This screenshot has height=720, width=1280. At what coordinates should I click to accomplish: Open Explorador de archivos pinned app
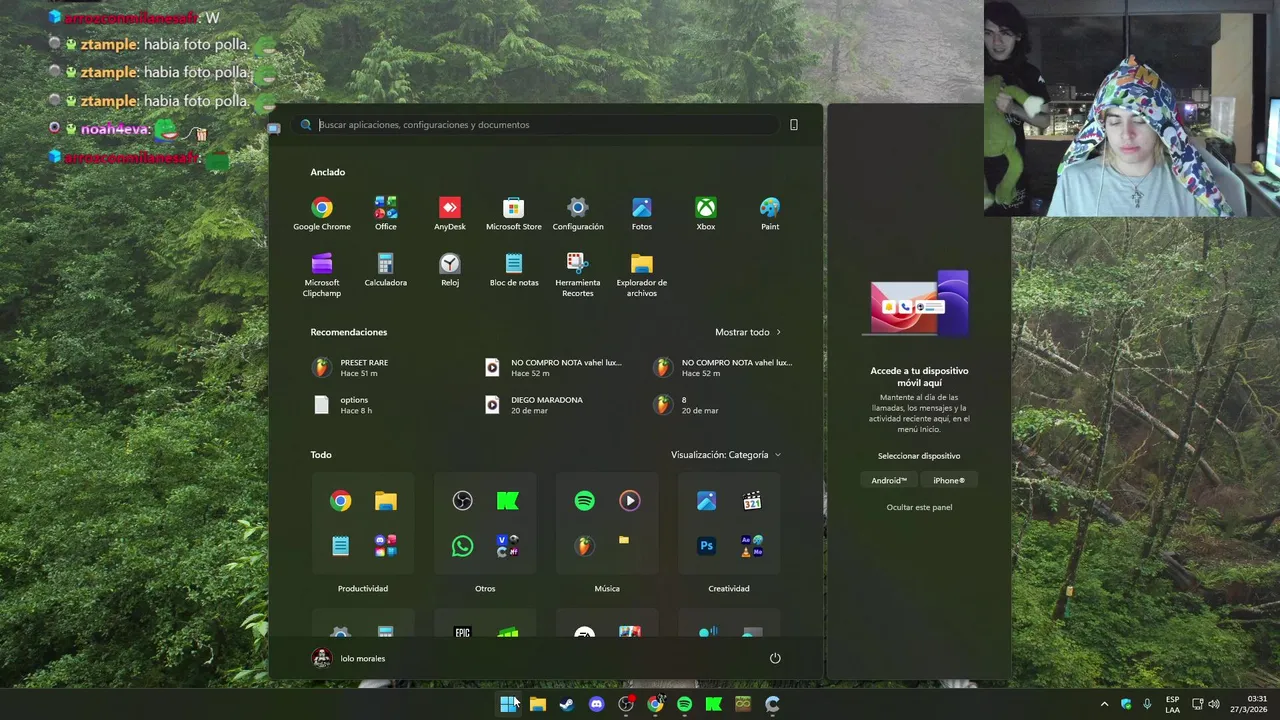click(x=642, y=274)
